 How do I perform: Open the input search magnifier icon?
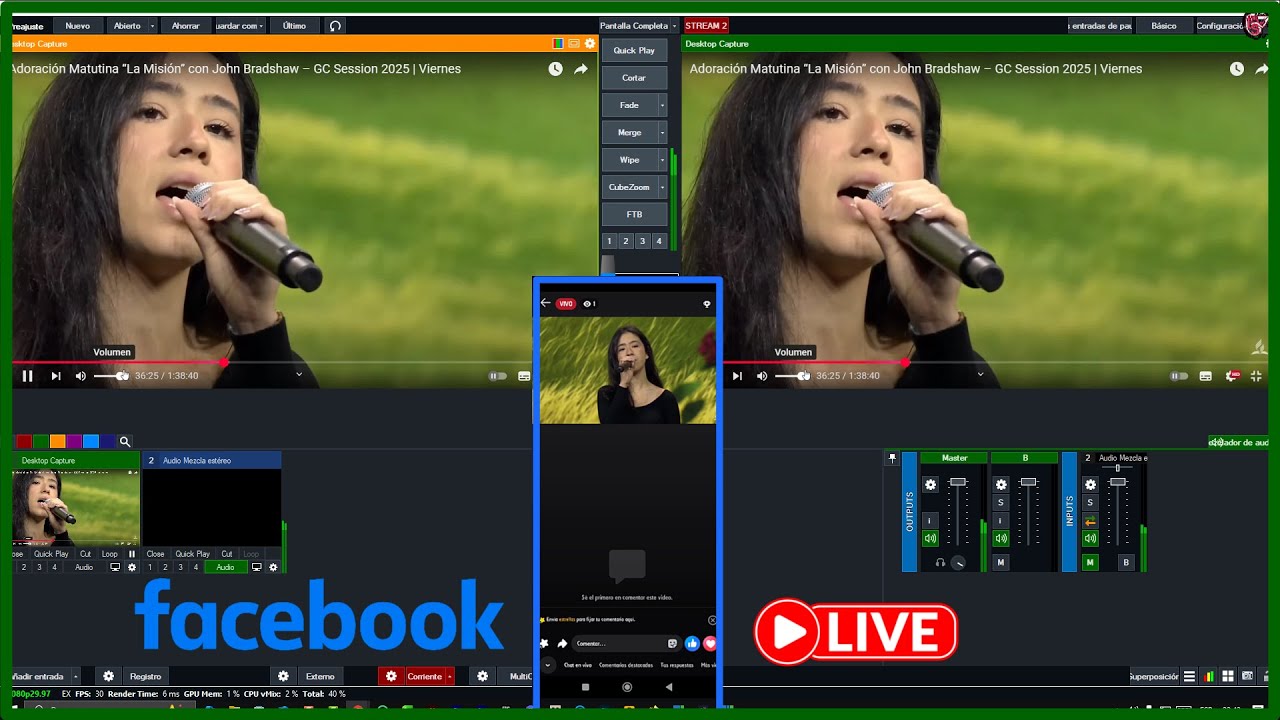point(125,441)
